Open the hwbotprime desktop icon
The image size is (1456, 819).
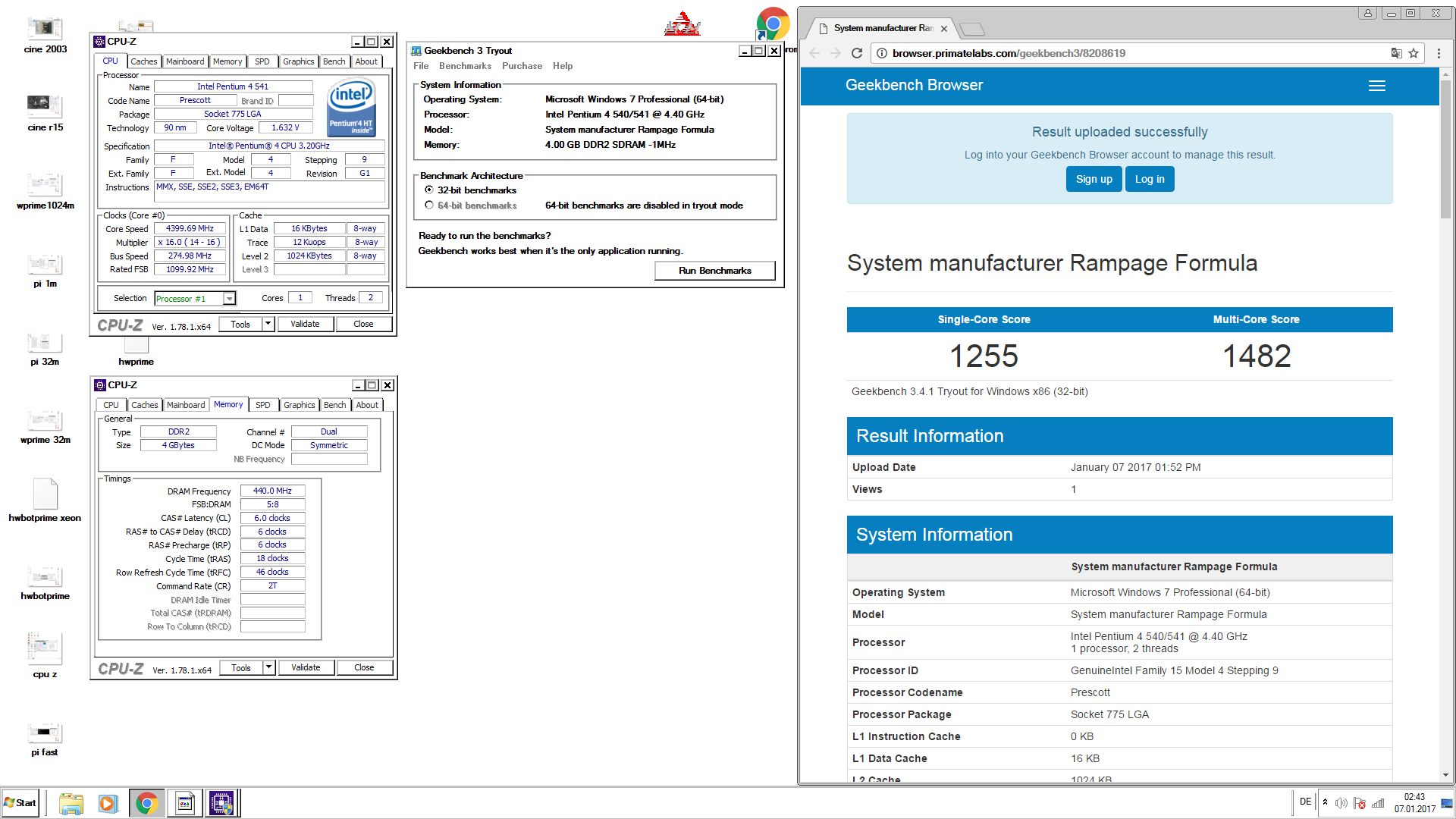click(45, 582)
